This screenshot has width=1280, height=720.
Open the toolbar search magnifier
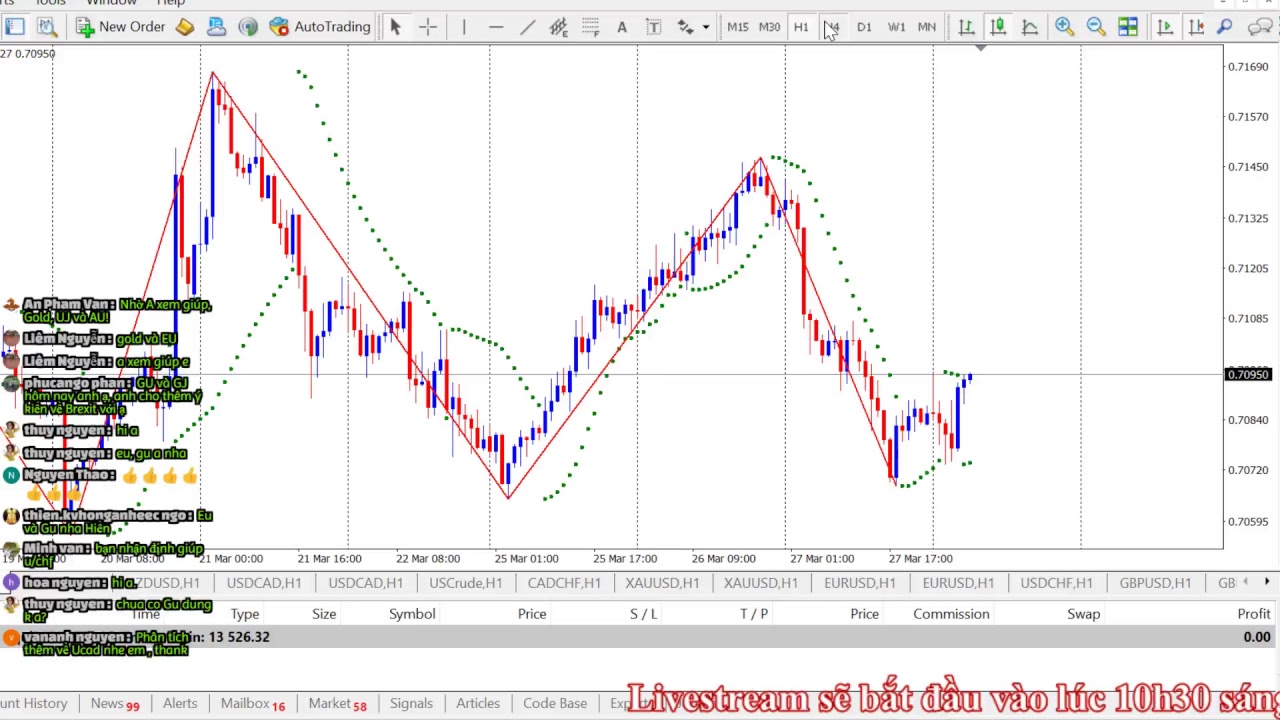coord(1225,27)
